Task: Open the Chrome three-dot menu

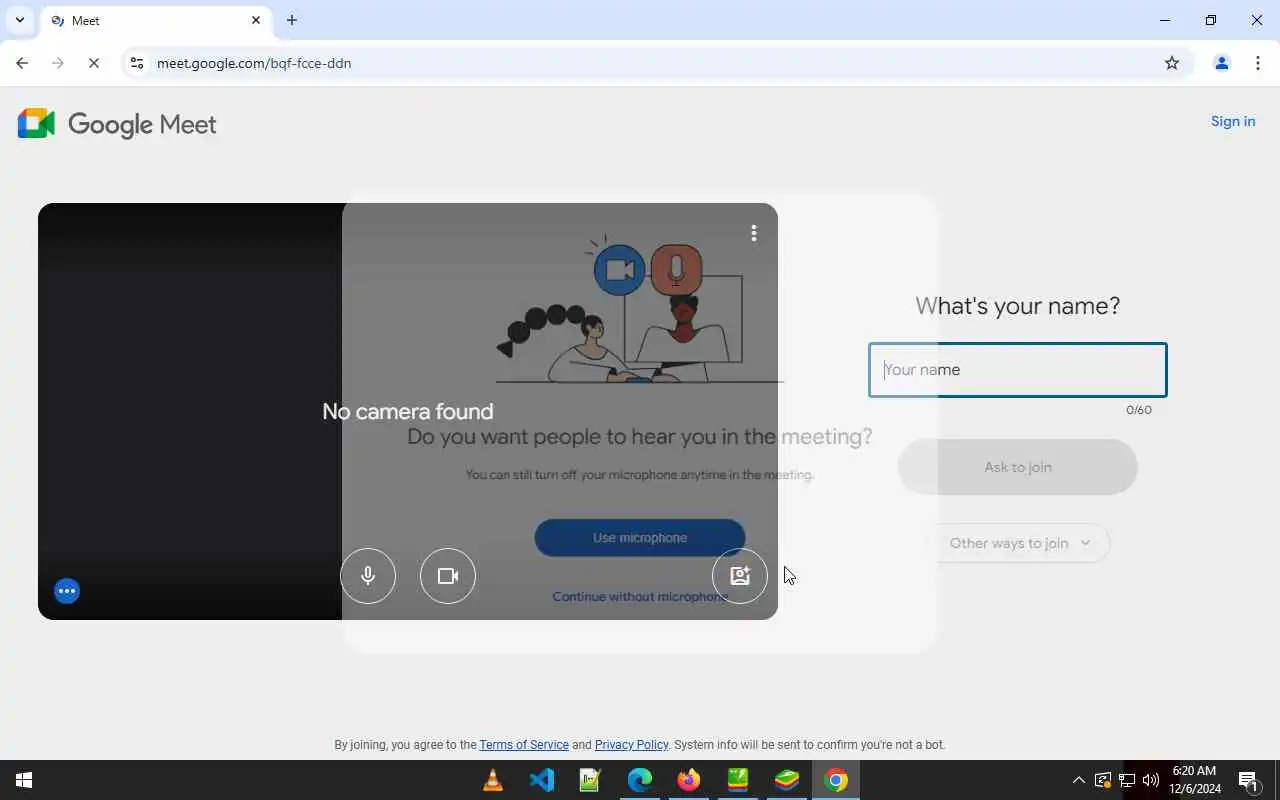Action: pyautogui.click(x=1258, y=63)
